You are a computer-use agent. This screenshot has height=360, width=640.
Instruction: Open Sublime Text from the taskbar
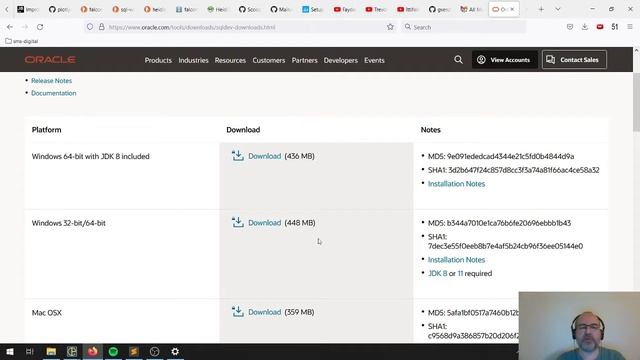[134, 351]
